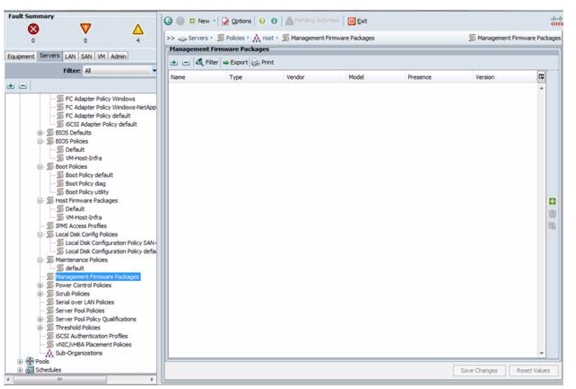Expand the Scrub Policies node
Screen dimensions: 576x389
click(40, 293)
